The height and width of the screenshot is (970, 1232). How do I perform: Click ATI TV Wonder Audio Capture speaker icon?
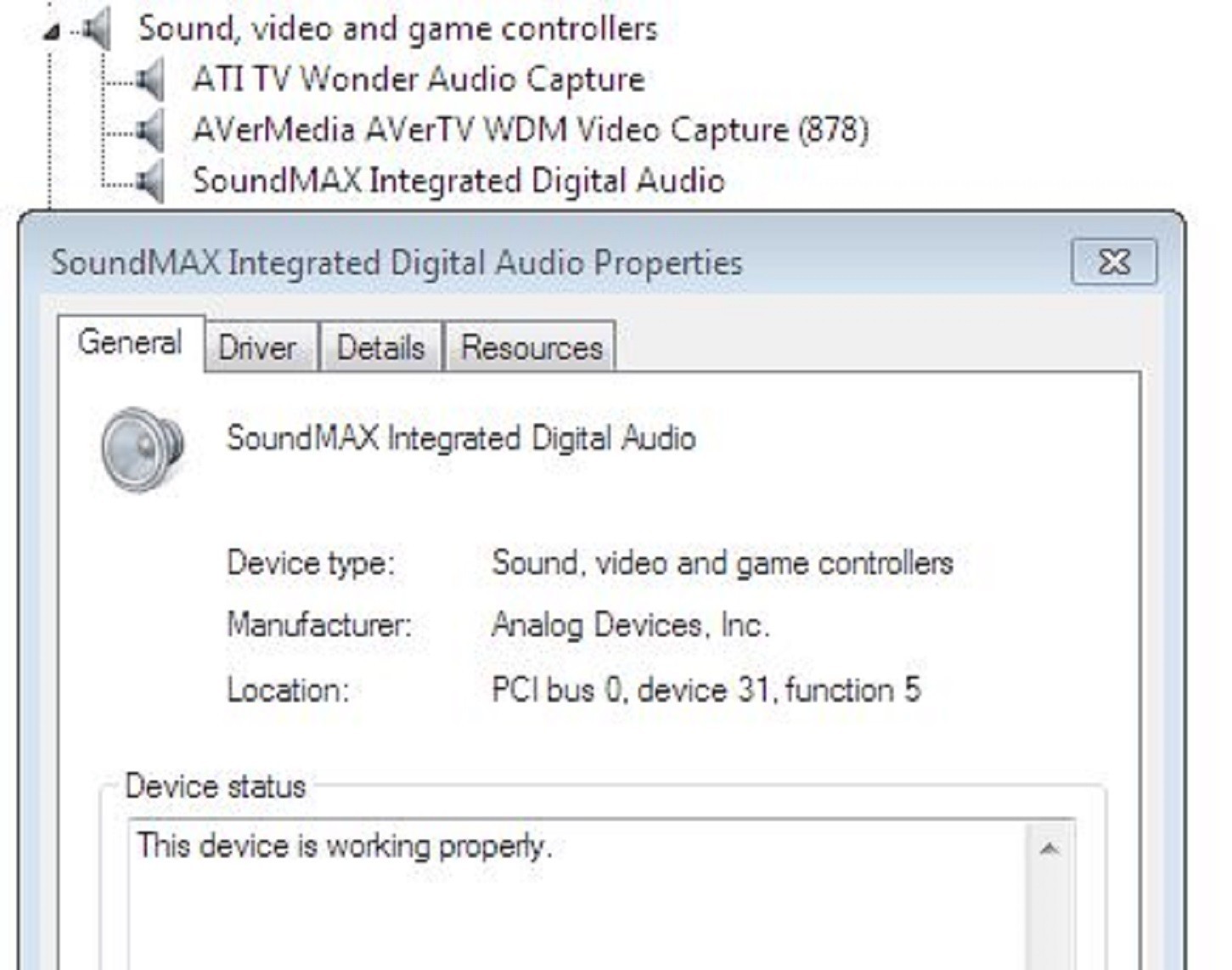(150, 80)
